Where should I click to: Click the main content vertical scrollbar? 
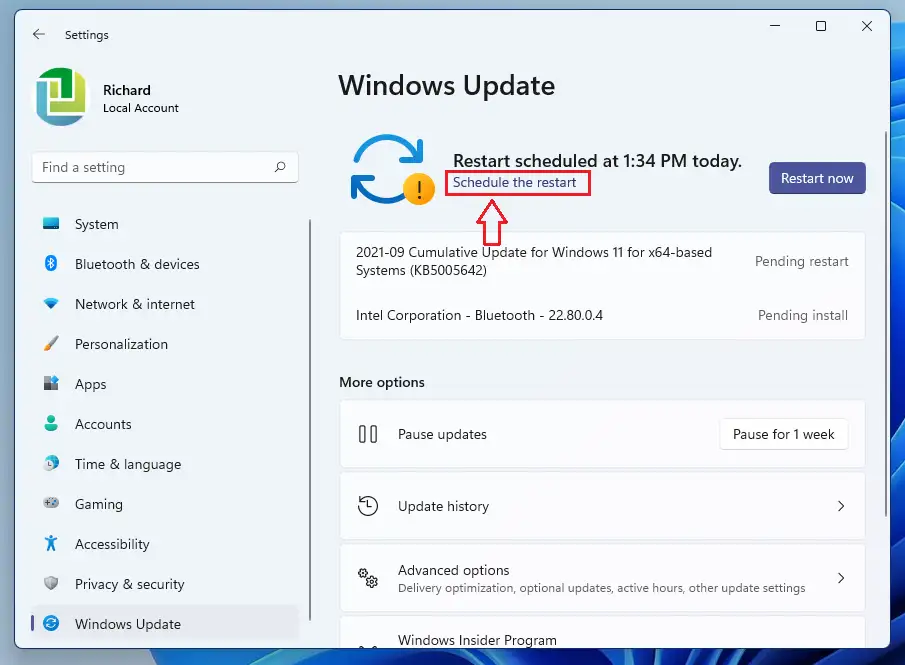click(x=886, y=324)
